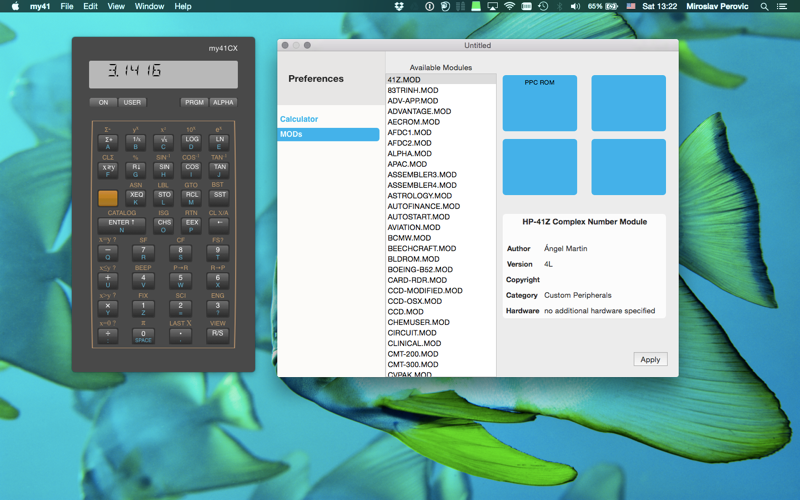The image size is (800, 500).
Task: Click the 0 SPACE key
Action: coord(143,336)
